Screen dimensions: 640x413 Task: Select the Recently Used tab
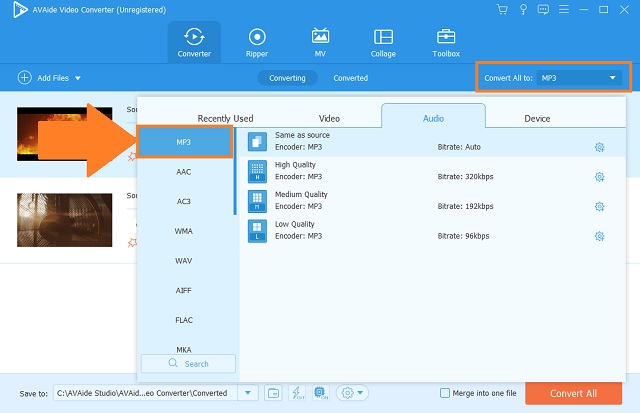click(x=225, y=118)
